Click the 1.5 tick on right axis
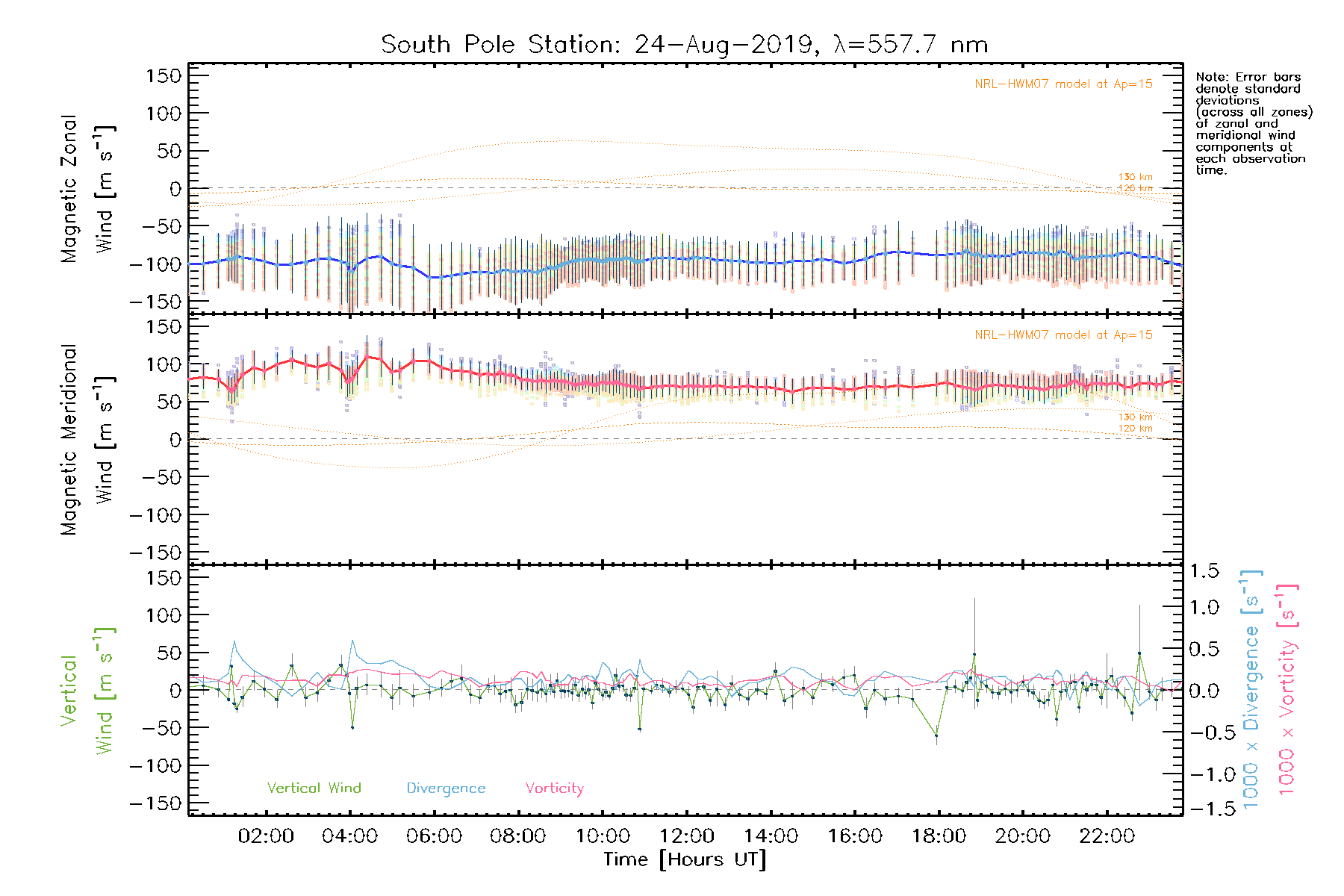 pos(1204,571)
